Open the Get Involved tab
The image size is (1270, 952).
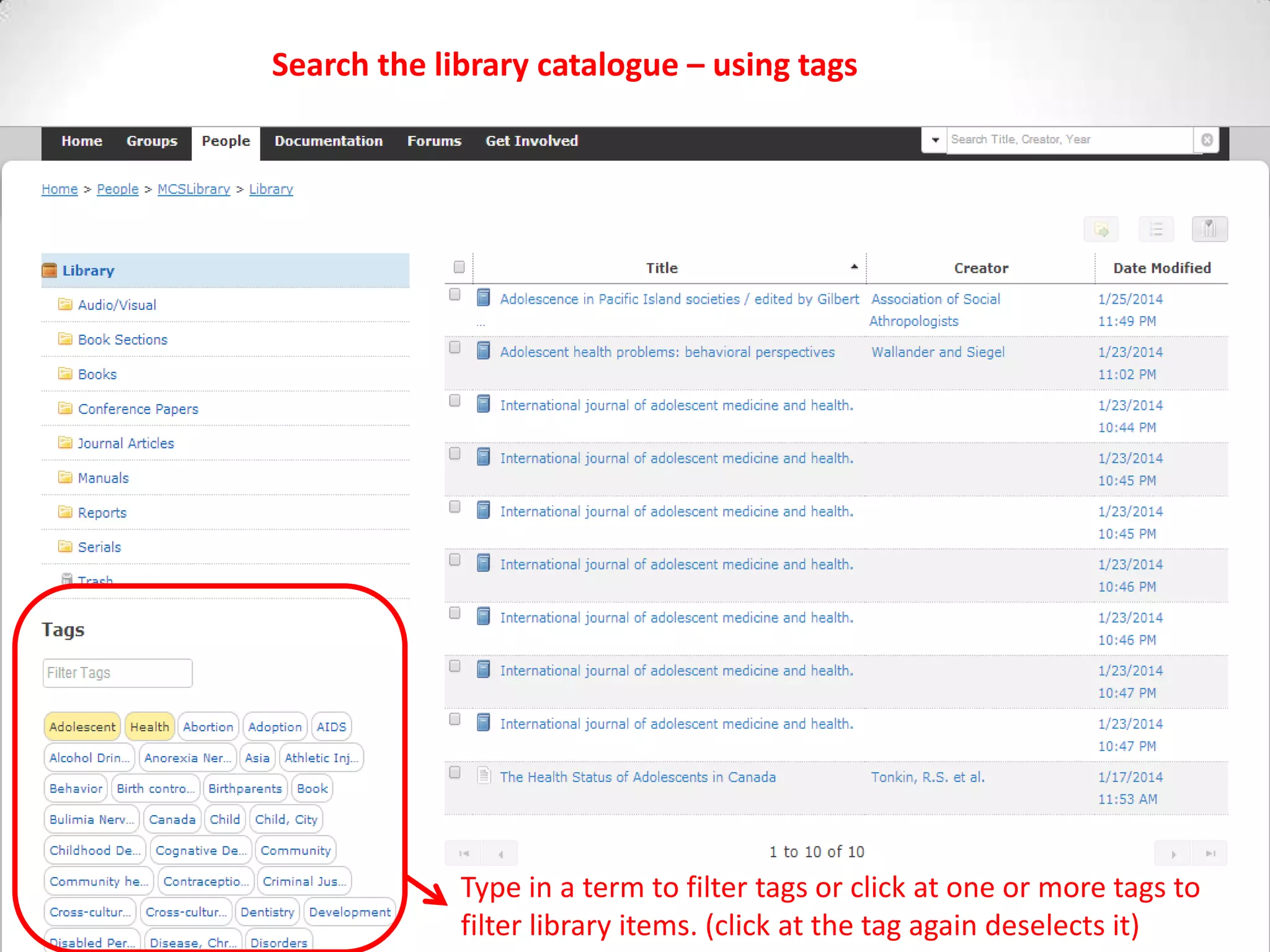point(531,141)
